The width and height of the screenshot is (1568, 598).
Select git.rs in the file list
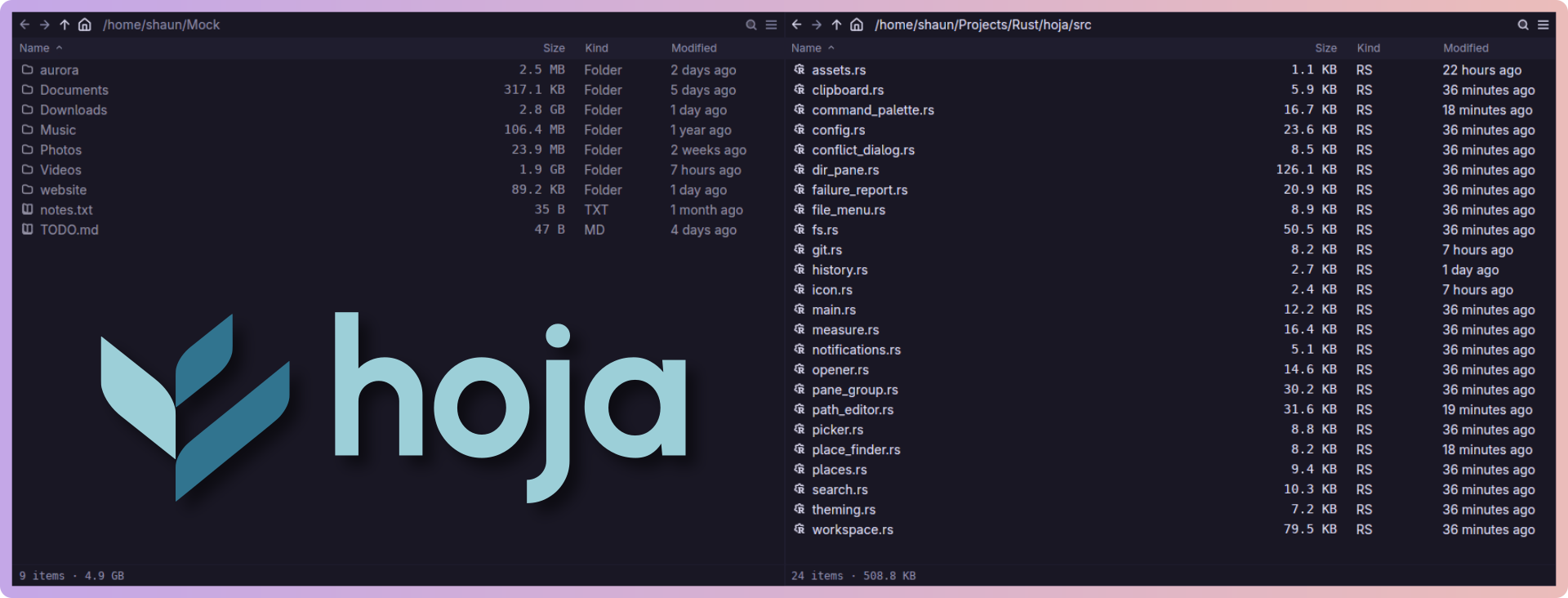click(x=1170, y=249)
